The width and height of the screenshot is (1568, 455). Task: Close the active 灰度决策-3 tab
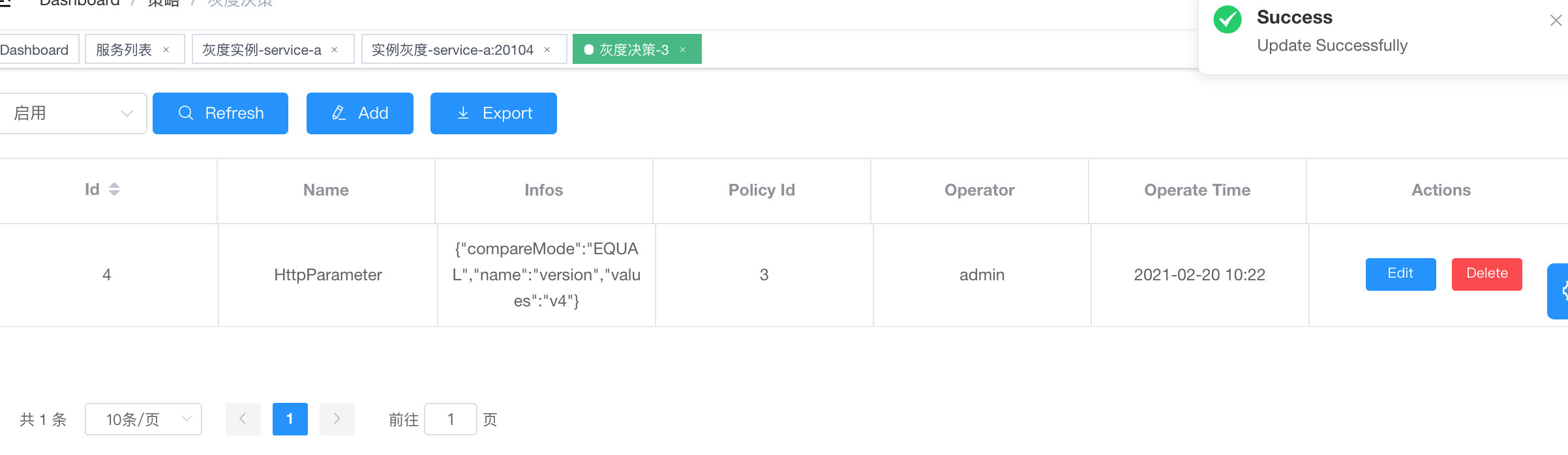[683, 50]
